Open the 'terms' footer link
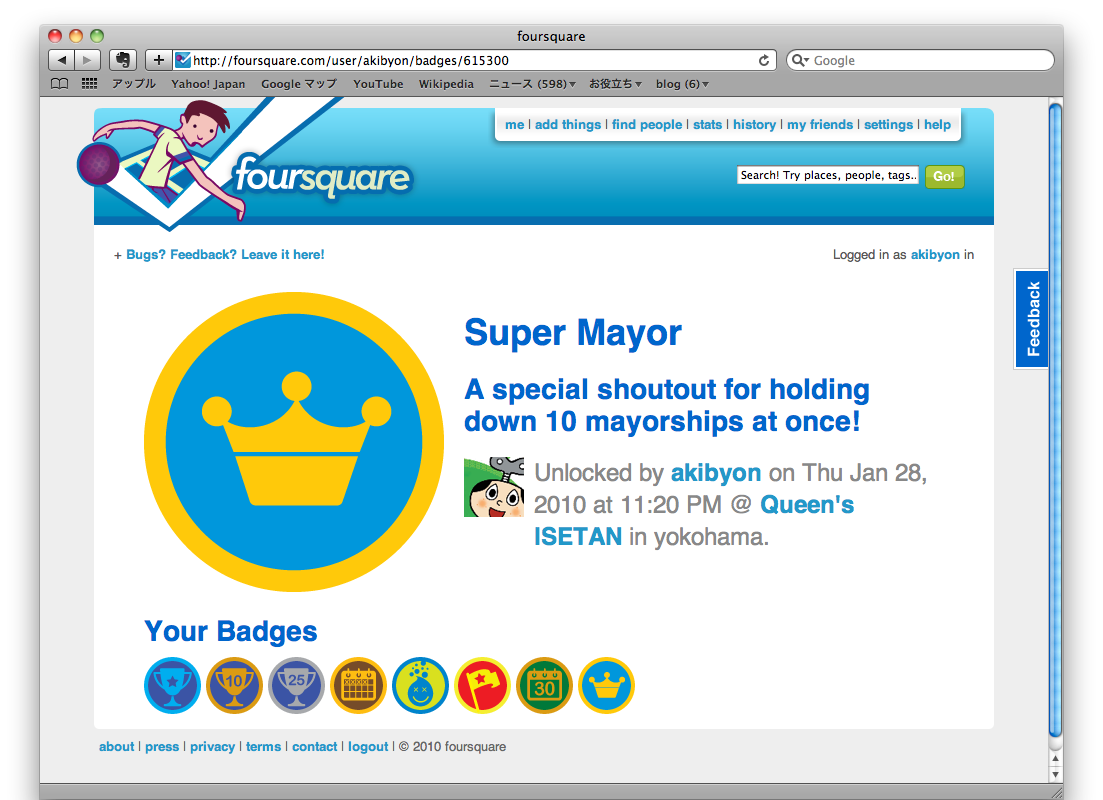This screenshot has height=800, width=1103. pos(263,747)
